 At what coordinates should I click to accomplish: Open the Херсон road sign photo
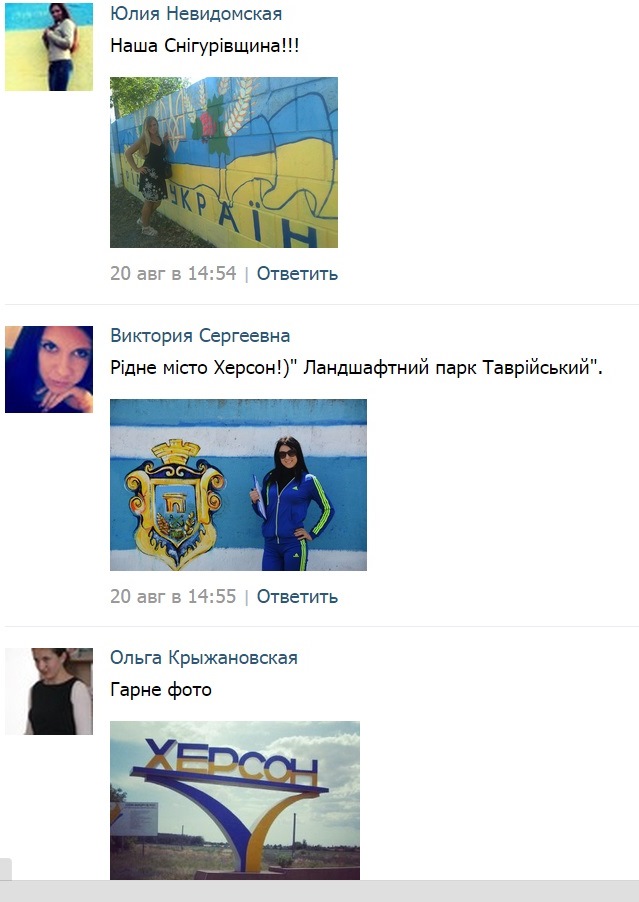click(x=235, y=800)
